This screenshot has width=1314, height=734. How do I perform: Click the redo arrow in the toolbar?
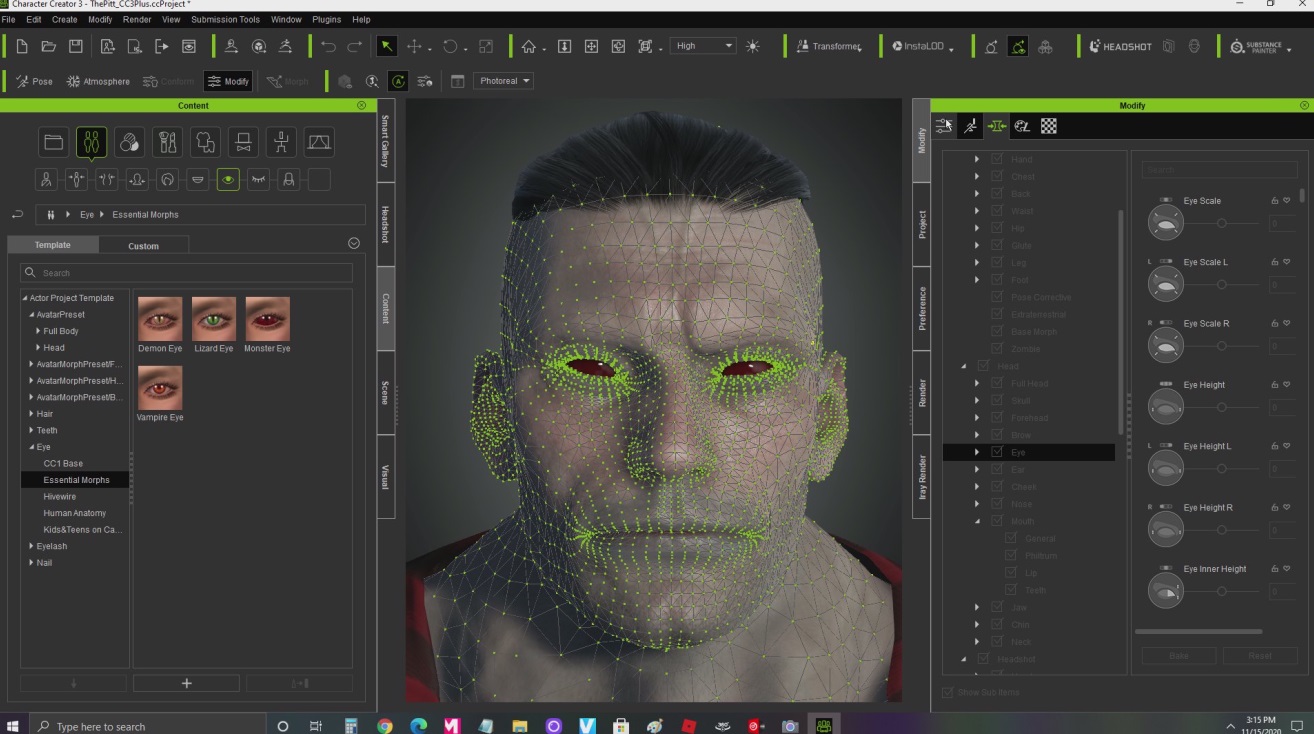tap(354, 46)
